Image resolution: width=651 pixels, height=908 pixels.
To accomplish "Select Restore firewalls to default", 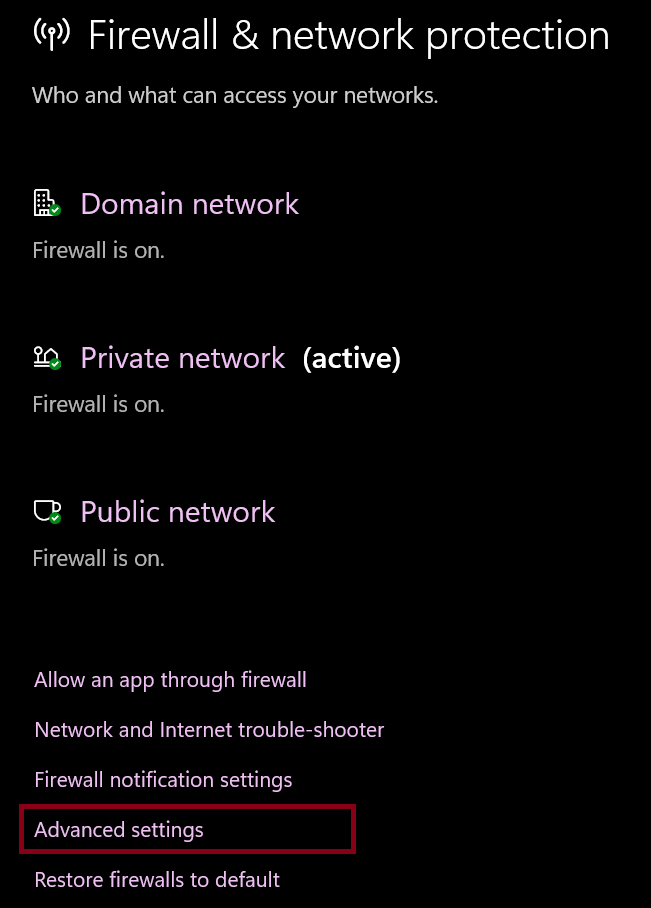I will [157, 880].
